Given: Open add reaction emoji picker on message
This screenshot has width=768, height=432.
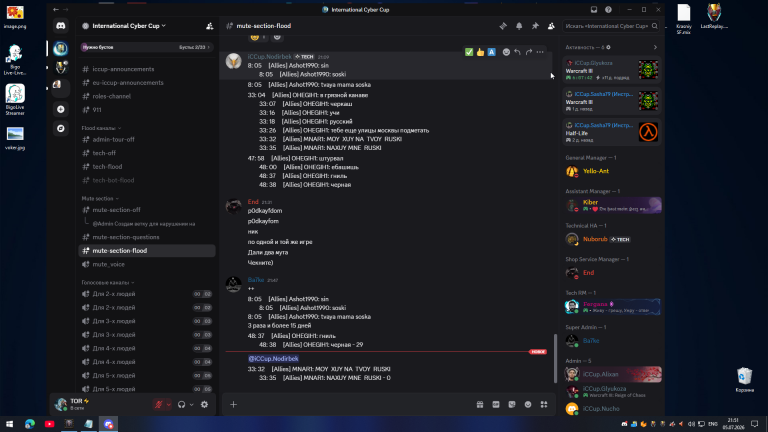Looking at the screenshot, I should tap(506, 52).
